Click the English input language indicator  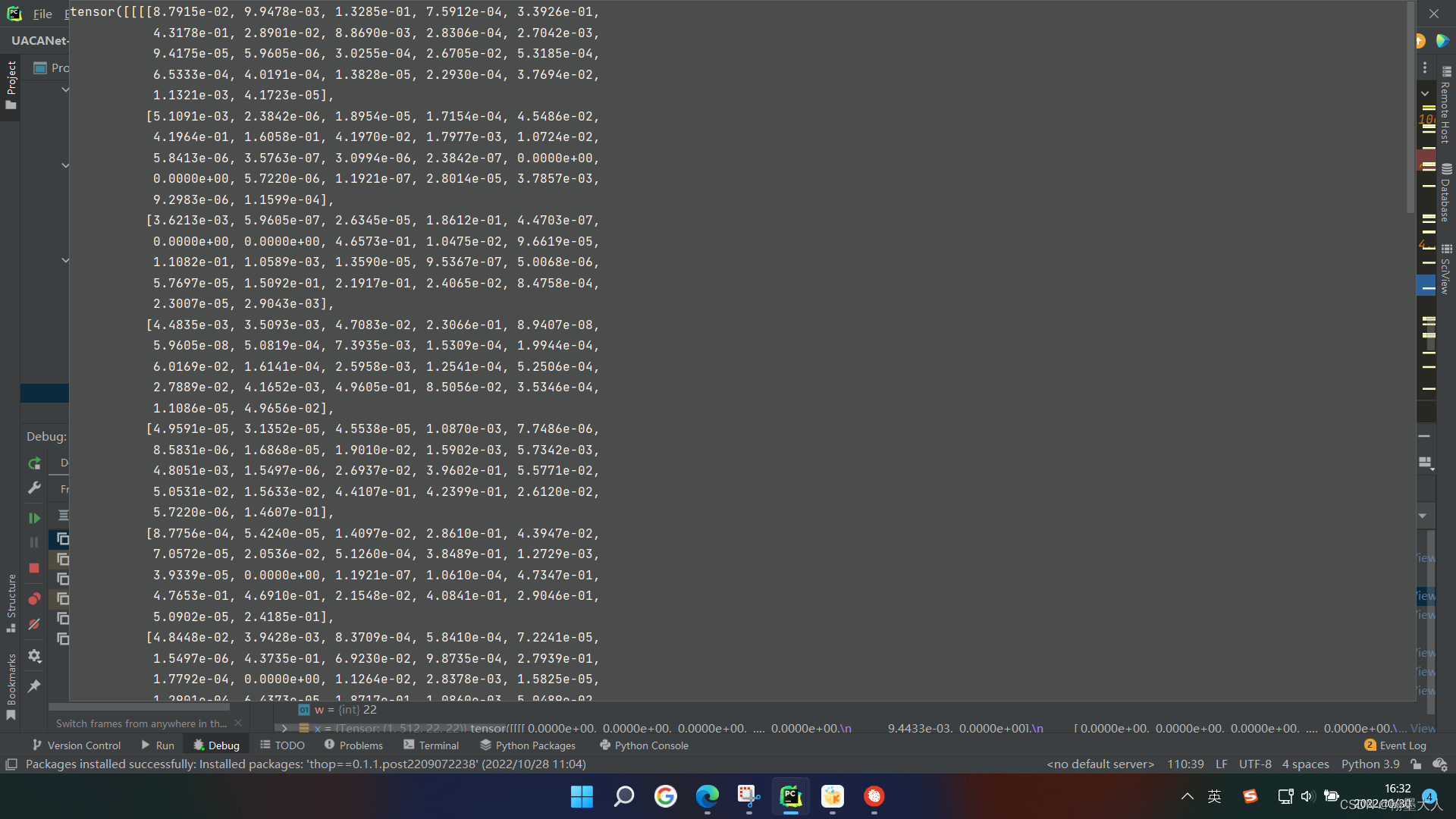1215,796
